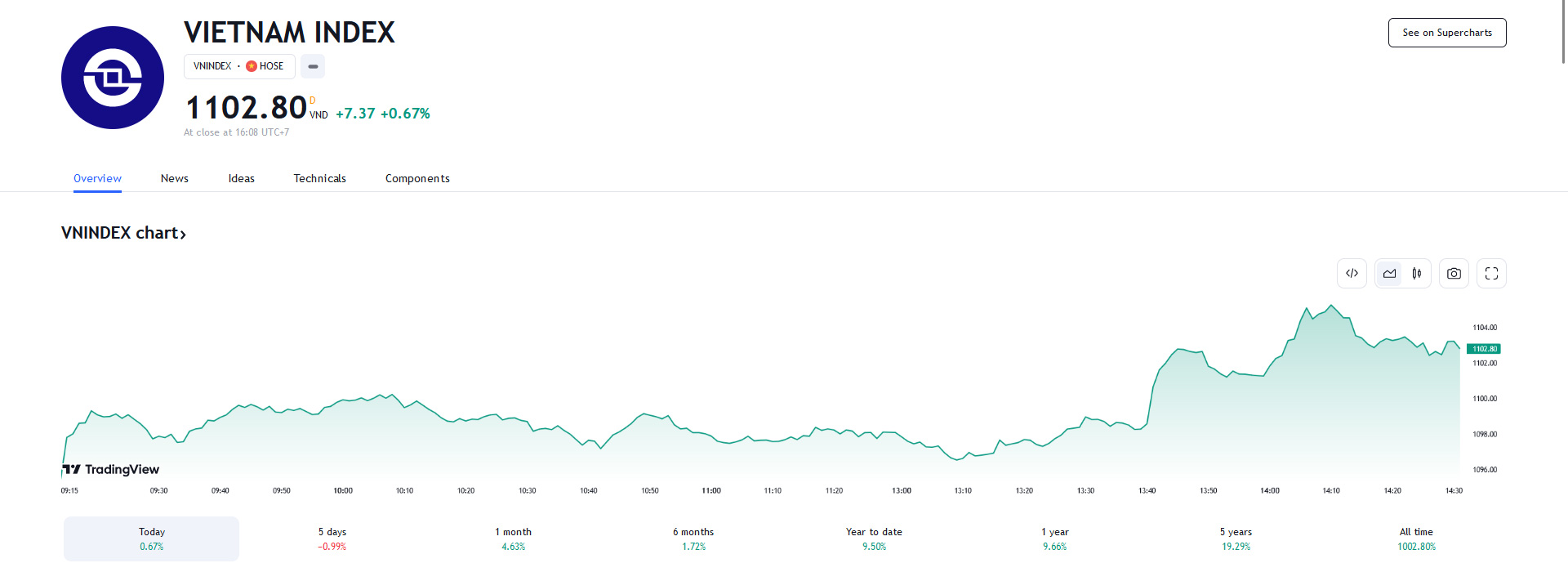1568x581 pixels.
Task: Click the grey market status badge
Action: (x=313, y=66)
